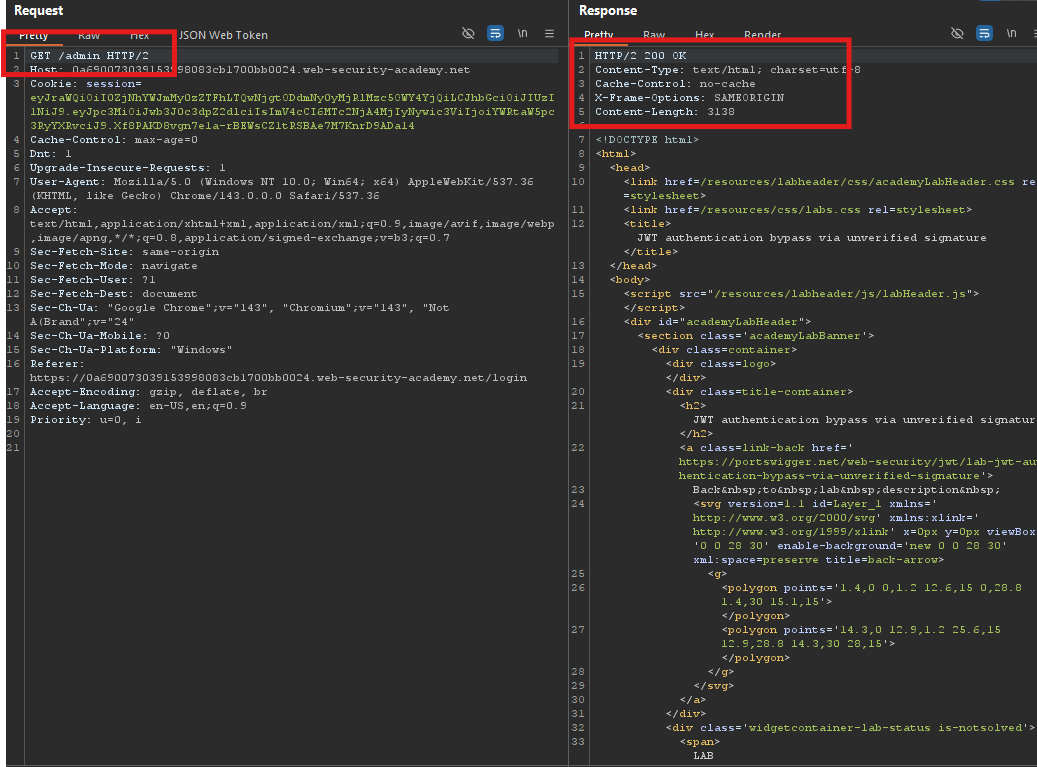The width and height of the screenshot is (1037, 767).
Task: Click 'Accept-Encoding: gzip, deflate, br' header
Action: coord(149,391)
